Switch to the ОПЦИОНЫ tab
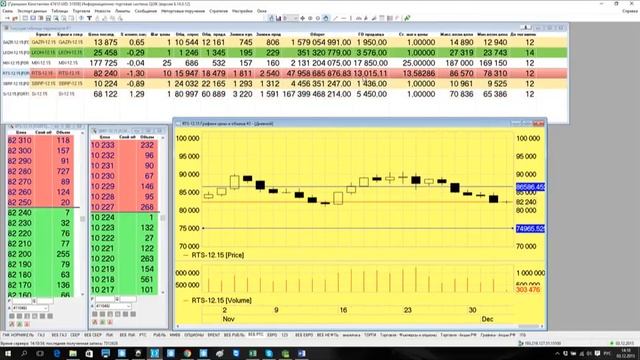The height and width of the screenshot is (360, 640). coord(193,335)
